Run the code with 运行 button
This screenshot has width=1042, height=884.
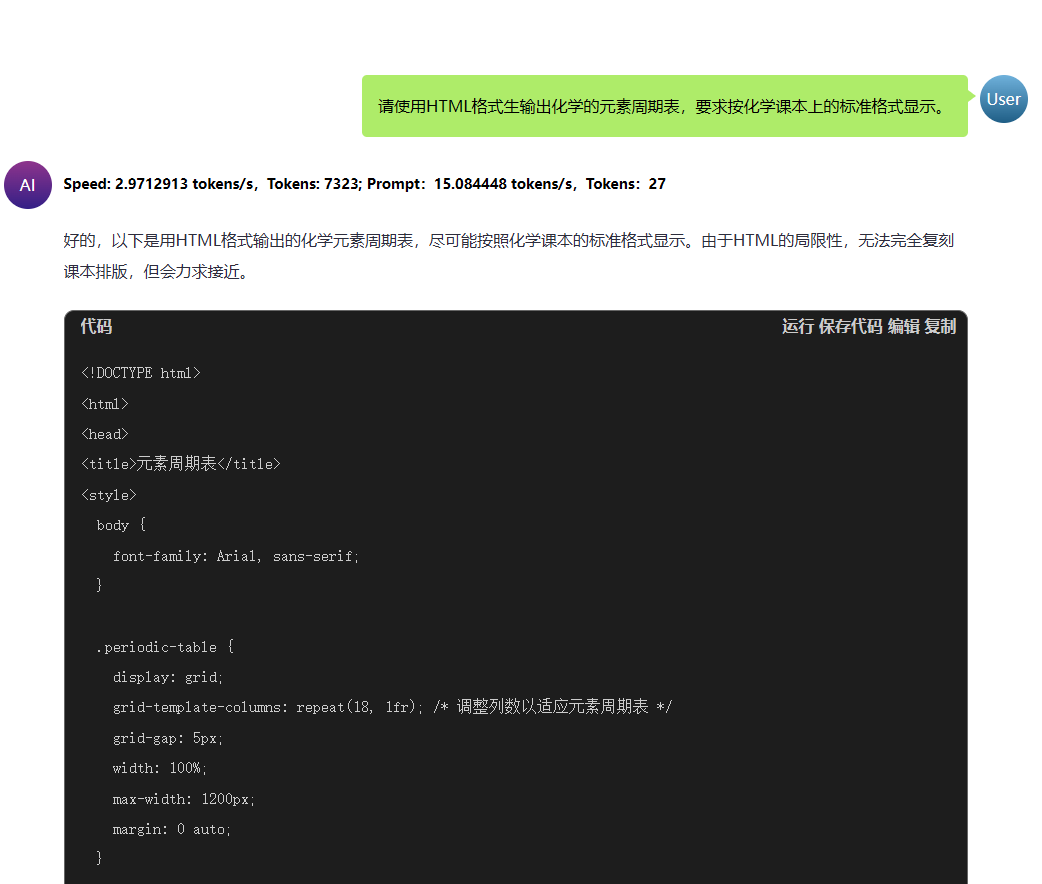tap(797, 326)
